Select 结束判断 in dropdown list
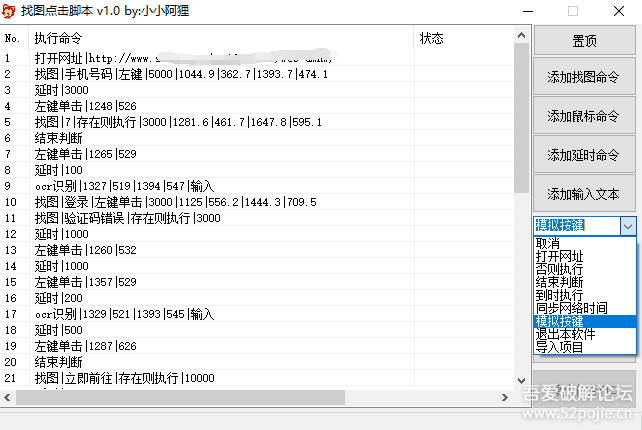Image resolution: width=642 pixels, height=430 pixels. click(x=585, y=282)
